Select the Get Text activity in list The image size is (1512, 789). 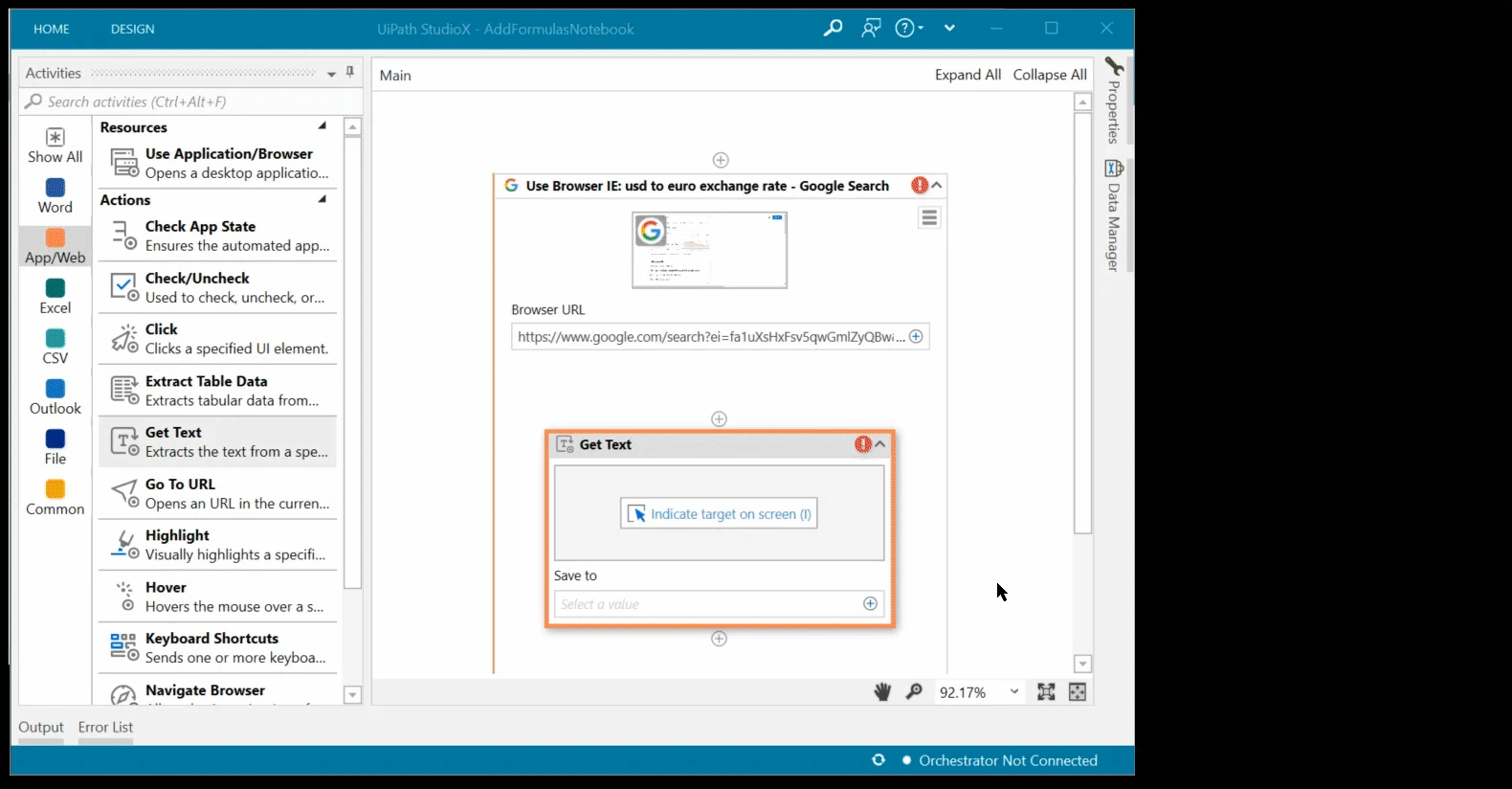(218, 442)
